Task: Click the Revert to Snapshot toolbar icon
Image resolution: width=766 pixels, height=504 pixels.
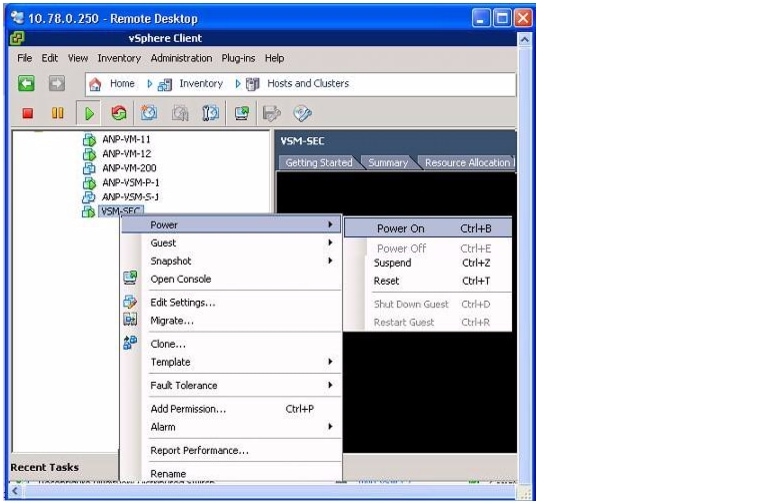Action: coord(180,113)
